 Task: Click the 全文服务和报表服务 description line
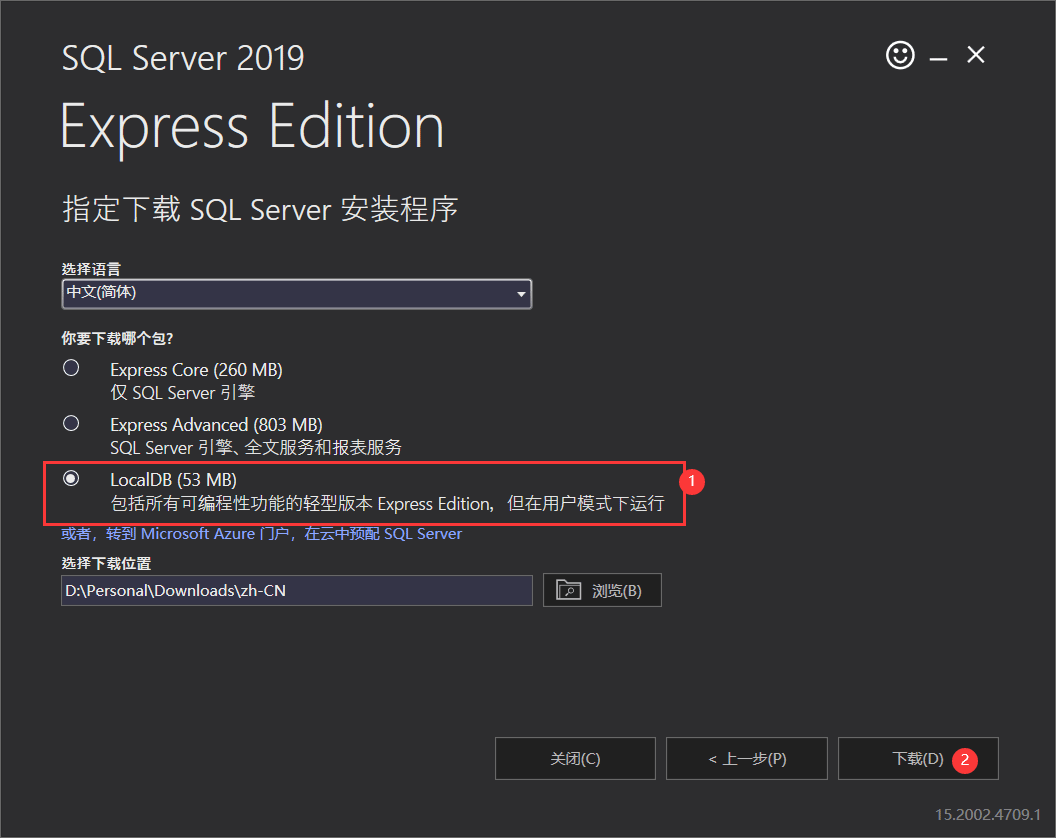(256, 448)
